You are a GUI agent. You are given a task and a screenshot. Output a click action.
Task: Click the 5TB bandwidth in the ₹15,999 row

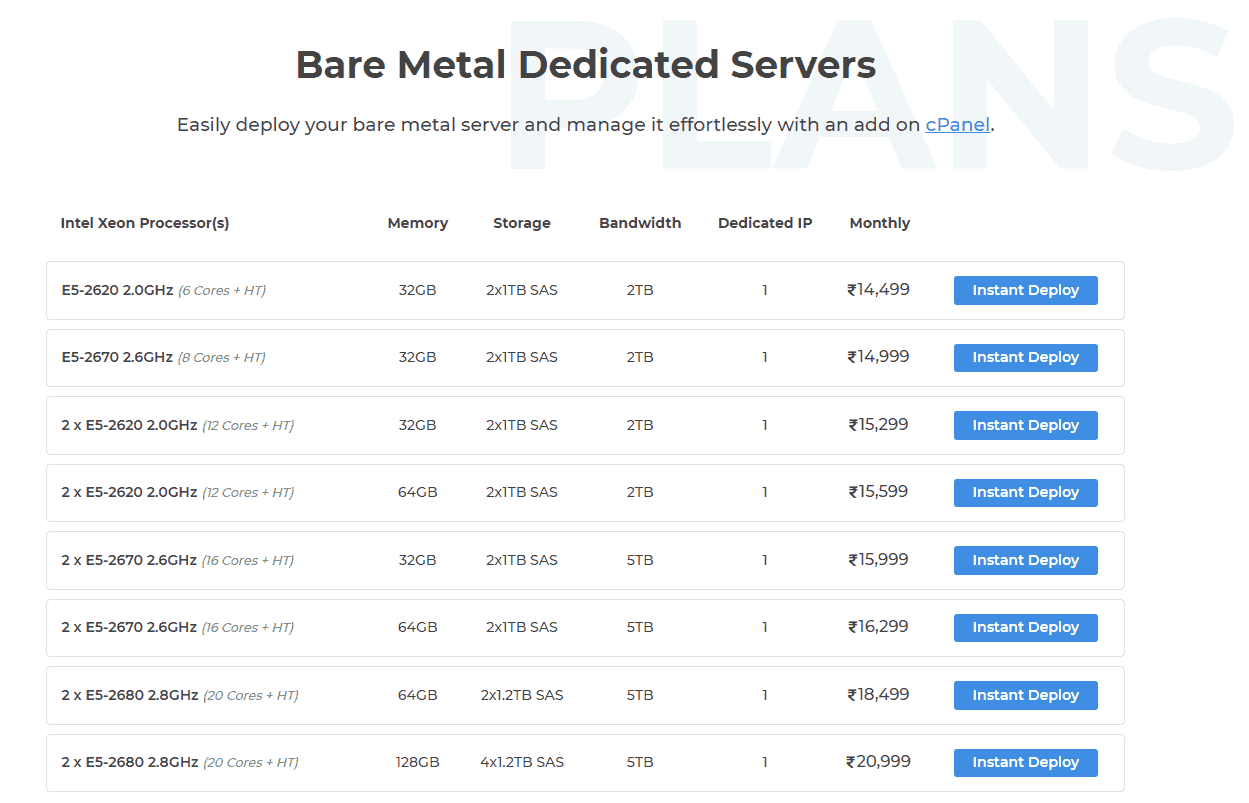[x=640, y=560]
